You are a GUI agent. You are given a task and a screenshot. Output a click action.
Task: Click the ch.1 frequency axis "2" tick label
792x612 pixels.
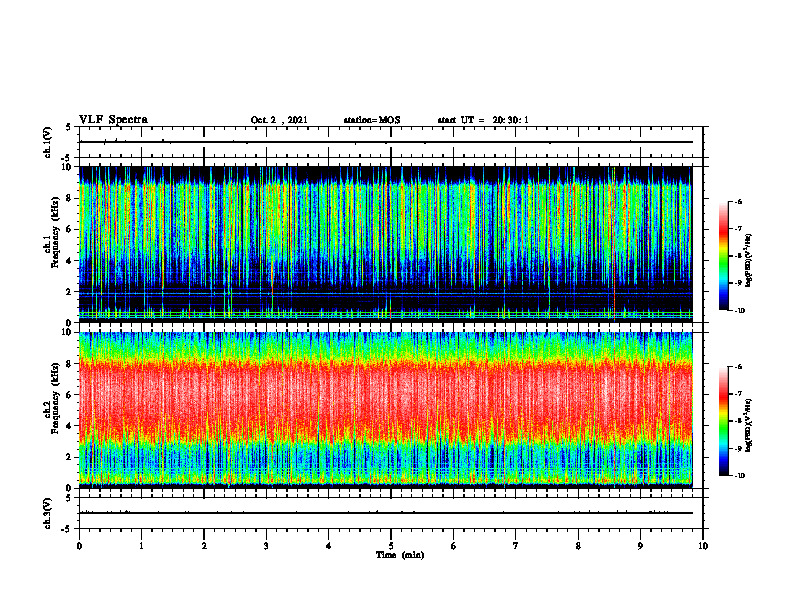pos(70,292)
